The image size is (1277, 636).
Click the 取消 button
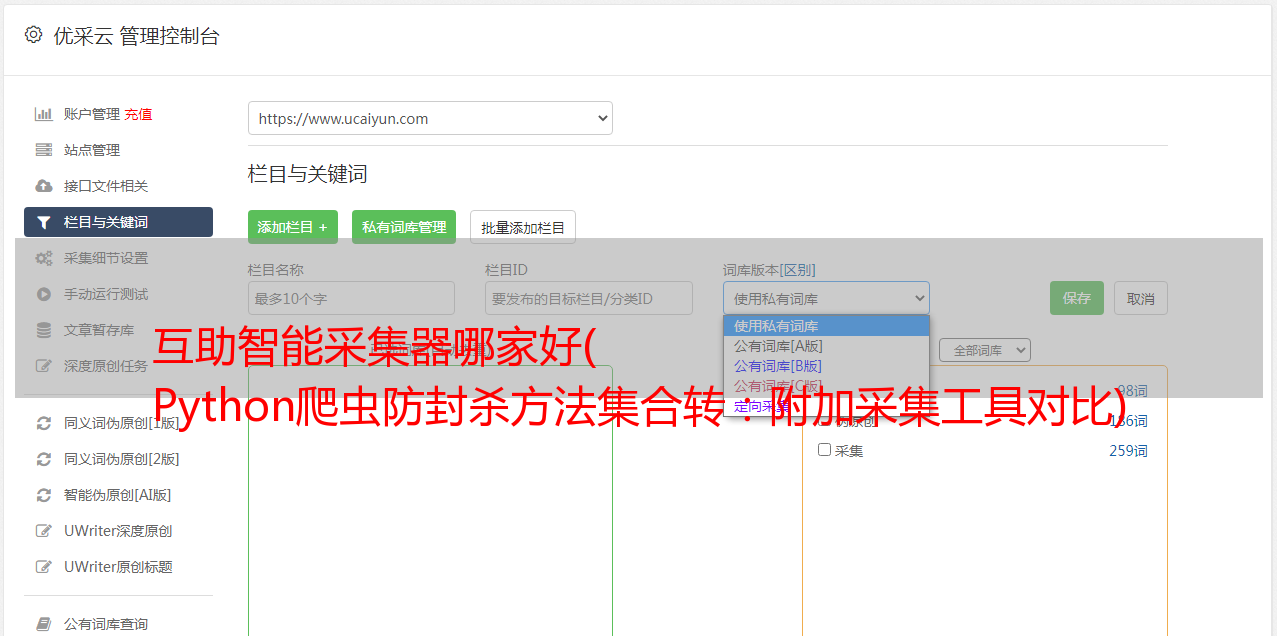(x=1141, y=298)
